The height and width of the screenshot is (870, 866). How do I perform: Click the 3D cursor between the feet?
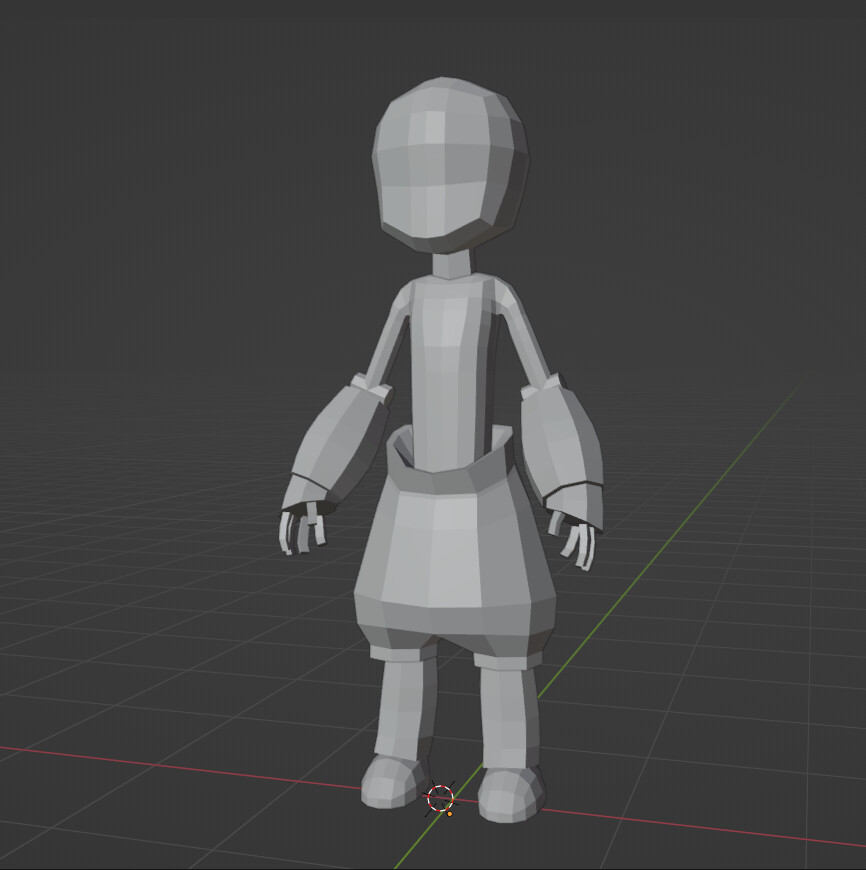click(441, 800)
